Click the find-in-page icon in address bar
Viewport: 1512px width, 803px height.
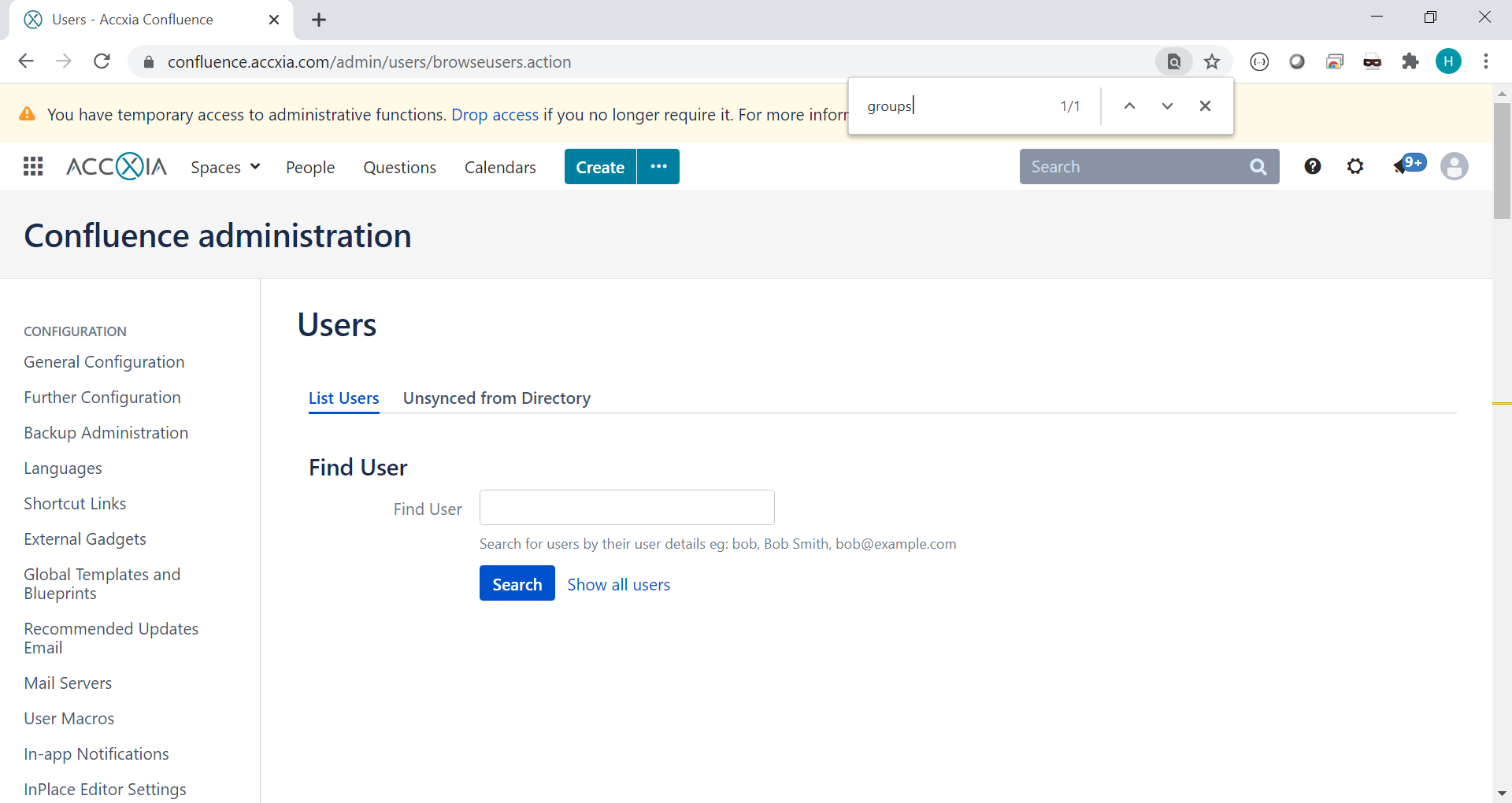coord(1173,61)
